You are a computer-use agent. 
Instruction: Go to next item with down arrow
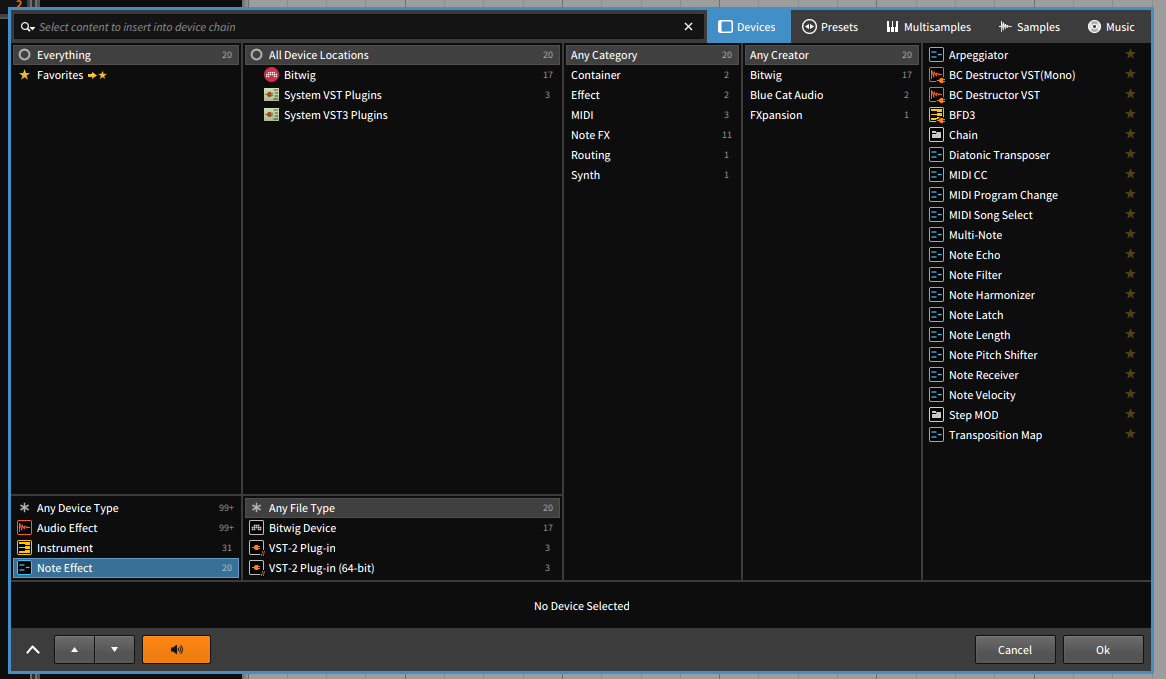click(x=115, y=650)
